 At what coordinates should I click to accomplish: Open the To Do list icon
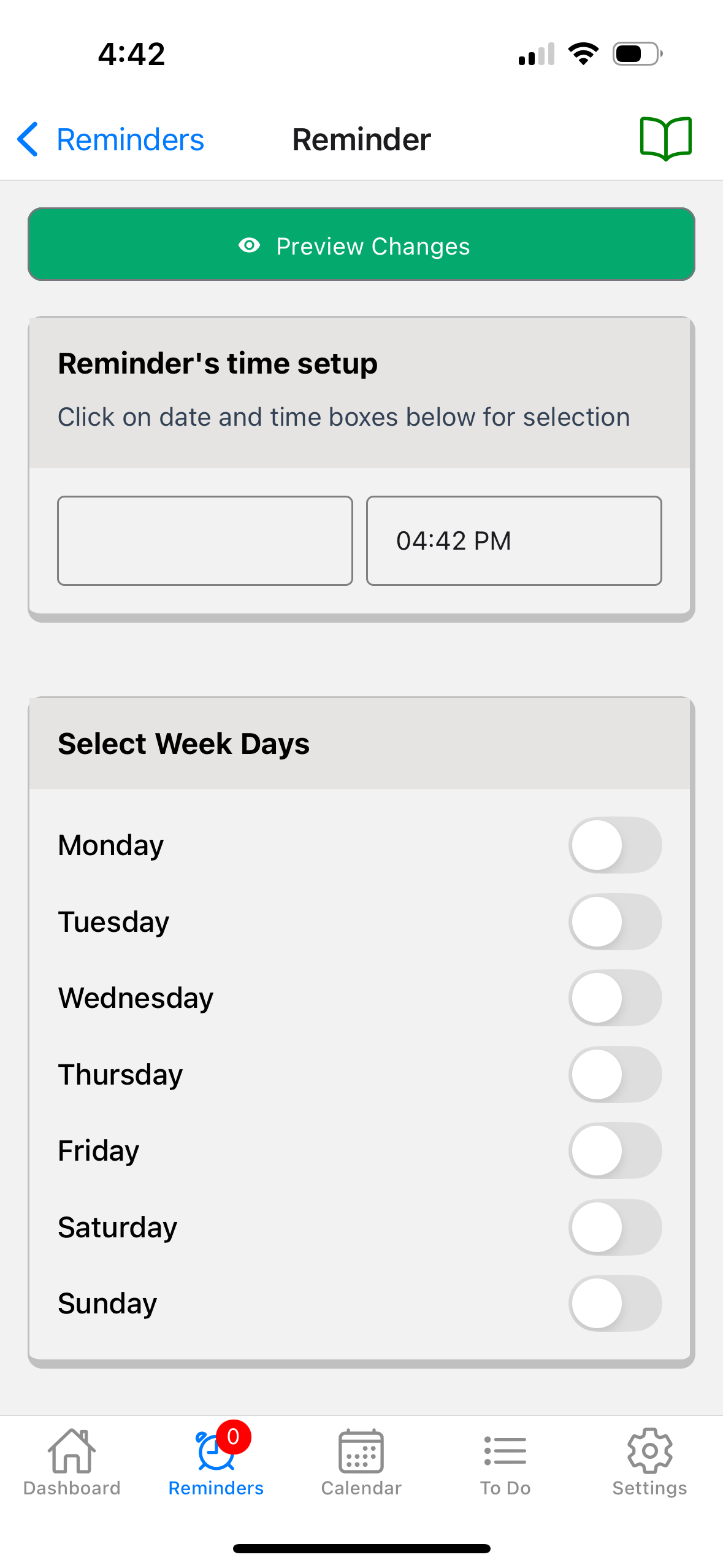(x=505, y=1451)
